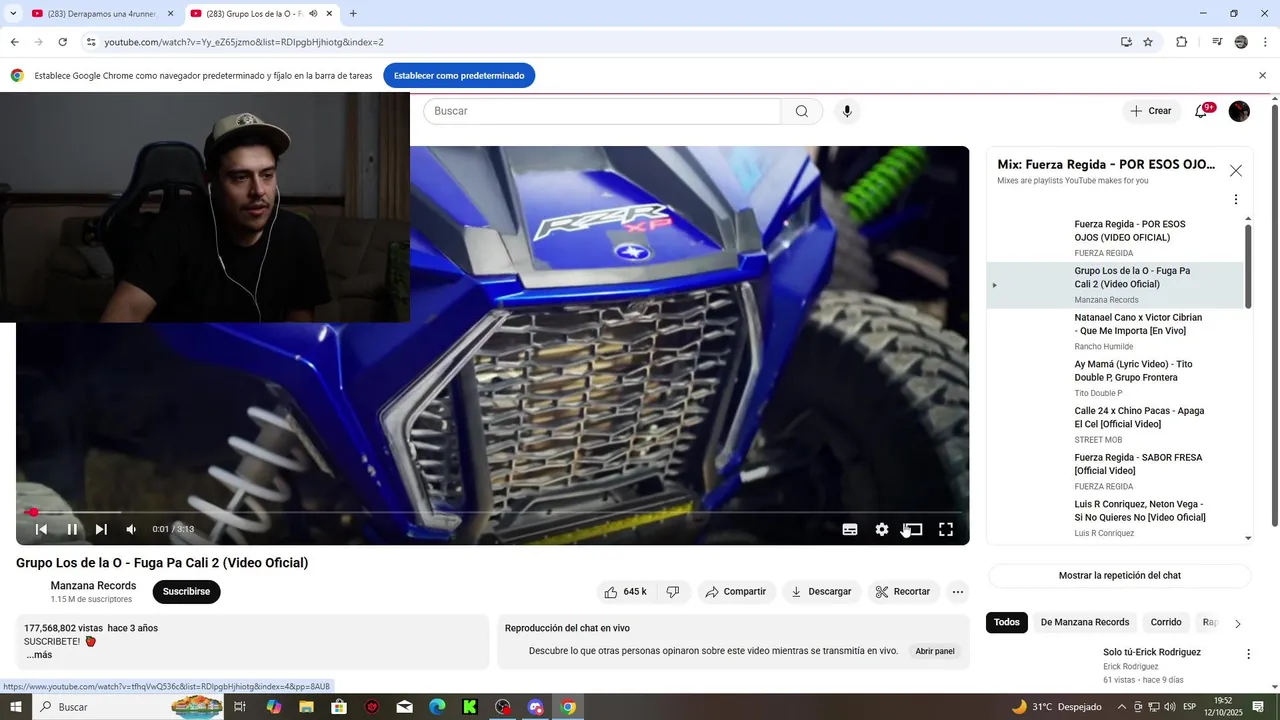Screen dimensions: 1280x720
Task: Play Luis R Conriquez - Si No Quieres No
Action: pyautogui.click(x=1115, y=518)
